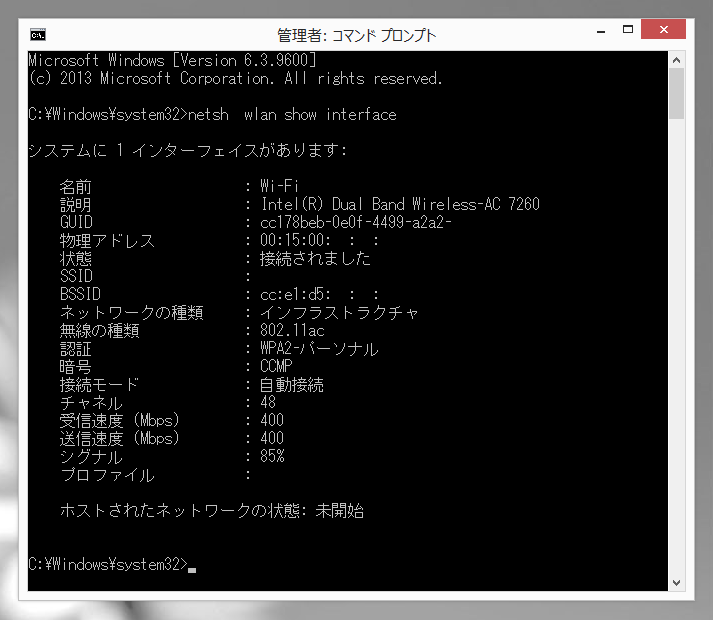Click the プロファイル label
713x620 pixels.
pos(107,475)
